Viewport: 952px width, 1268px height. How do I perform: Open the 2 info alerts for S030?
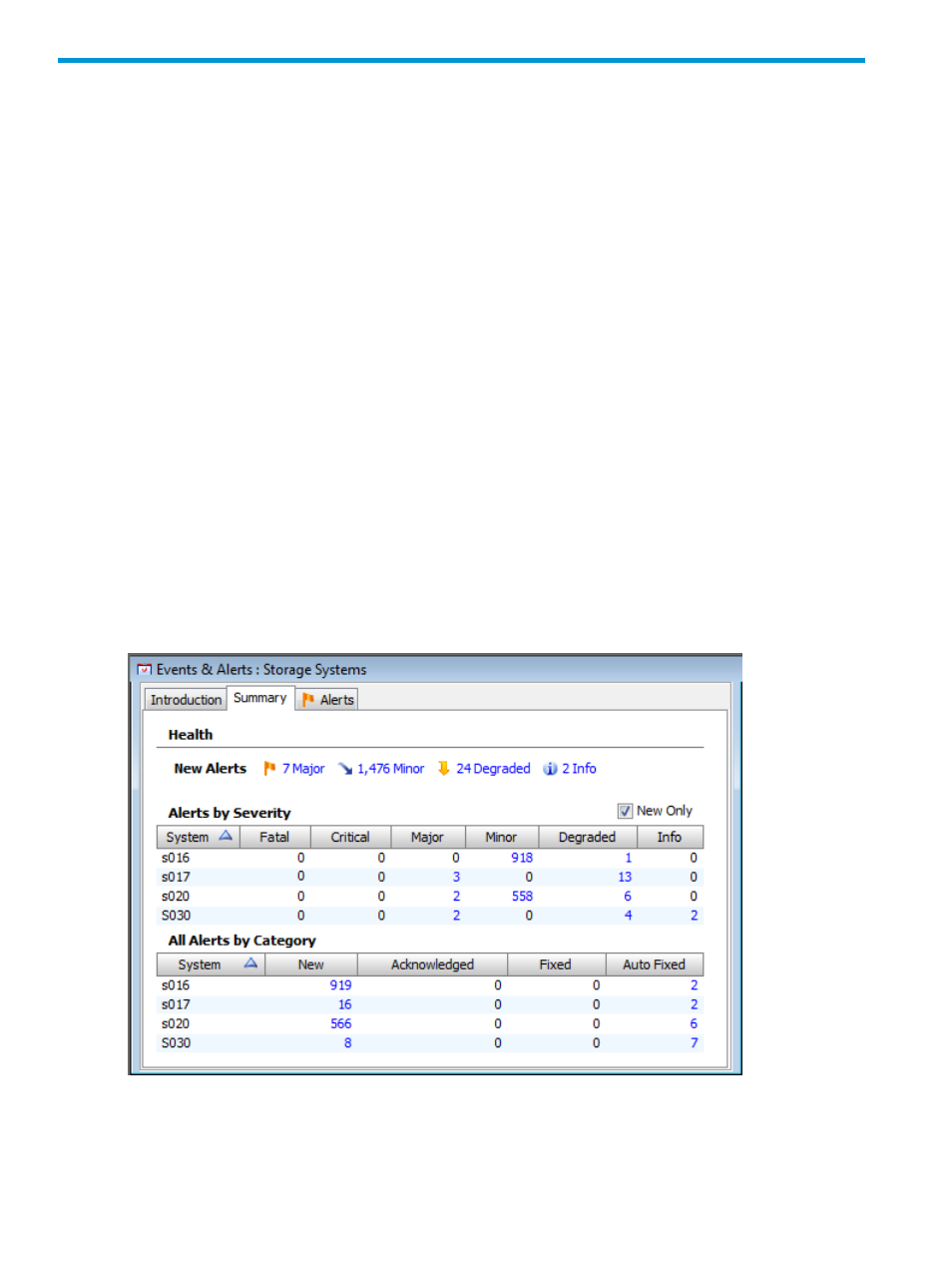coord(695,916)
